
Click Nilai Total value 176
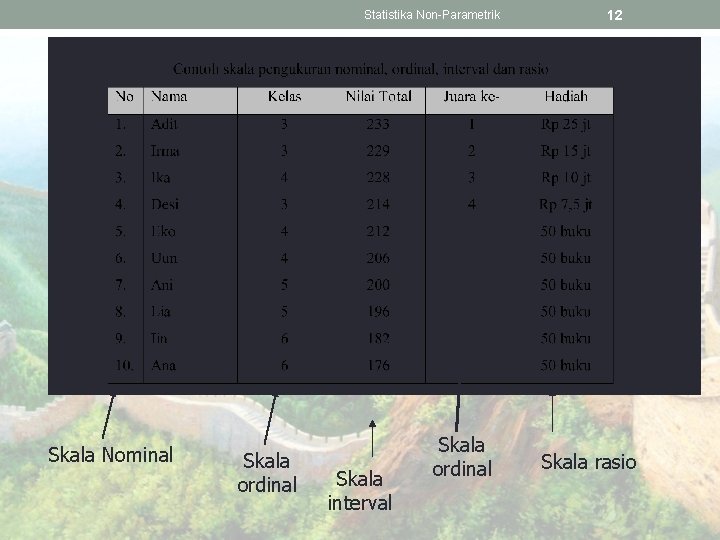point(378,366)
